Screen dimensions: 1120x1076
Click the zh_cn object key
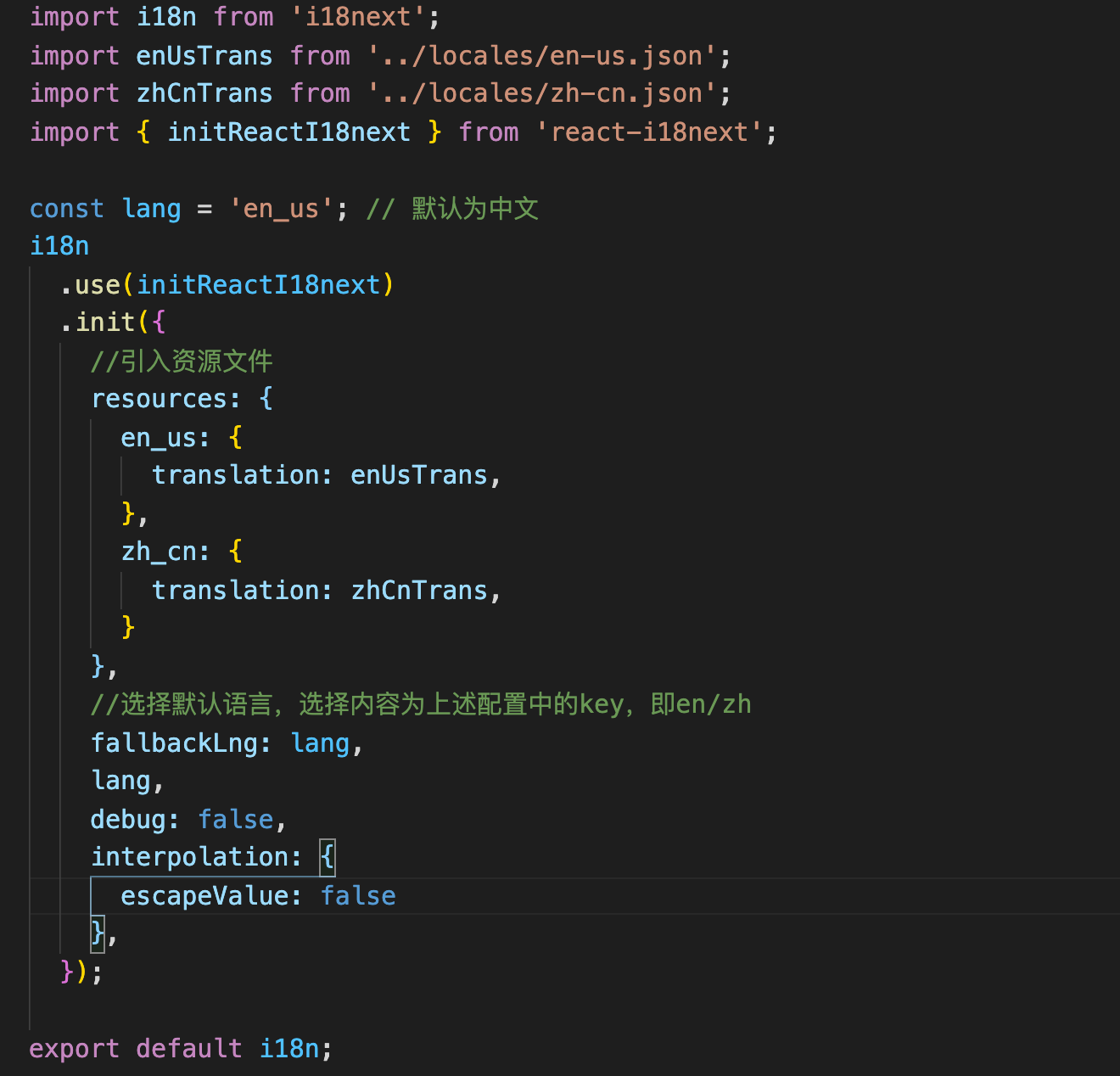[x=160, y=551]
